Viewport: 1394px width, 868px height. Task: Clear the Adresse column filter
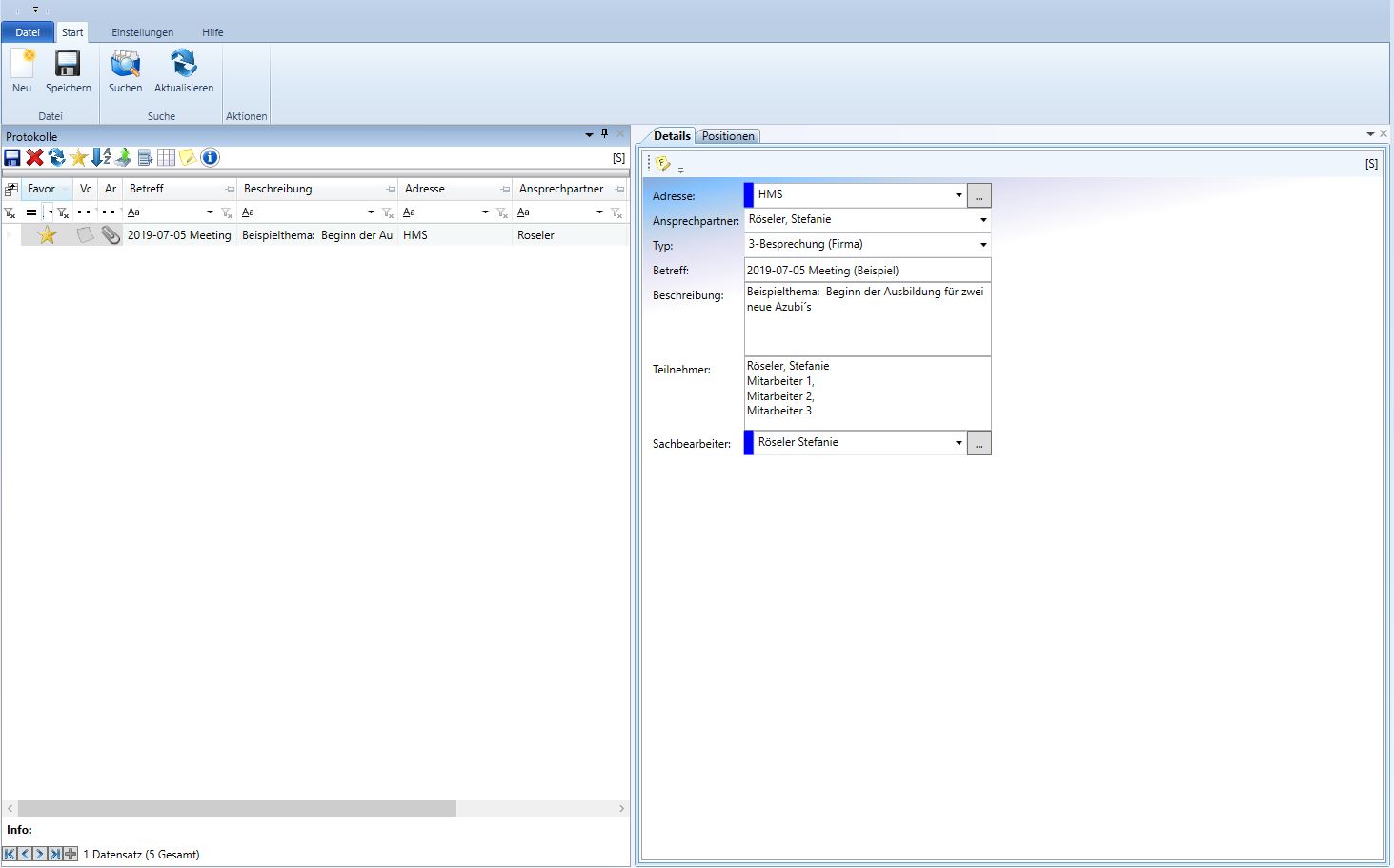502,212
